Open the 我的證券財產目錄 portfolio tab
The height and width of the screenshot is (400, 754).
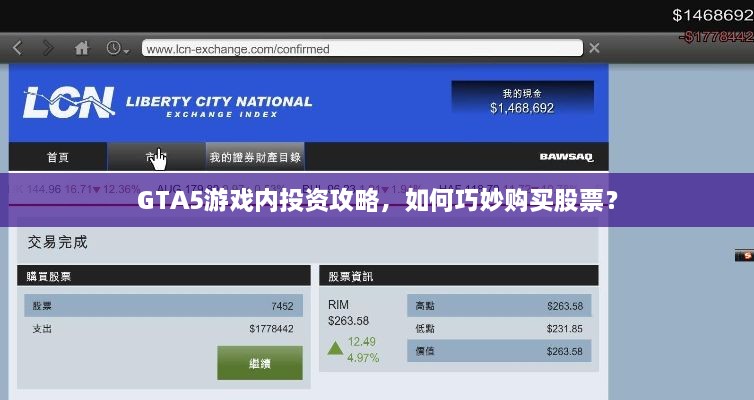tap(255, 157)
